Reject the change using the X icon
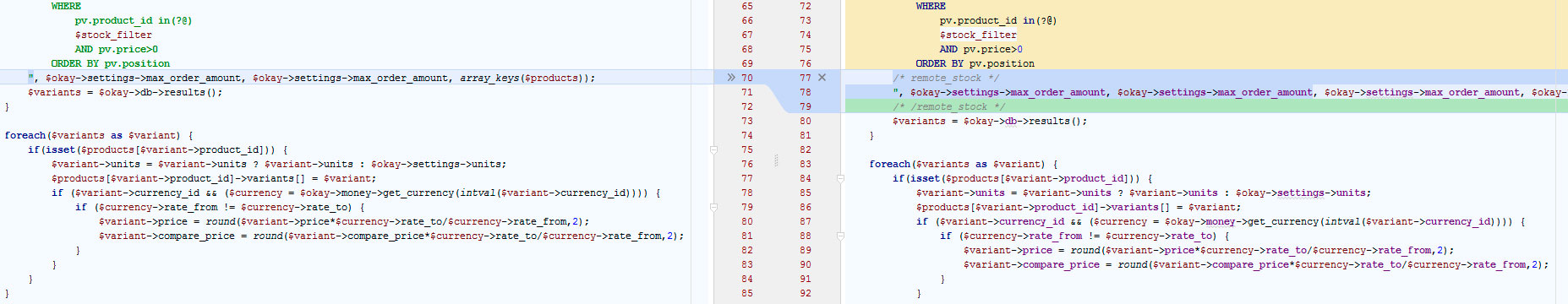The width and height of the screenshot is (1568, 304). point(822,78)
